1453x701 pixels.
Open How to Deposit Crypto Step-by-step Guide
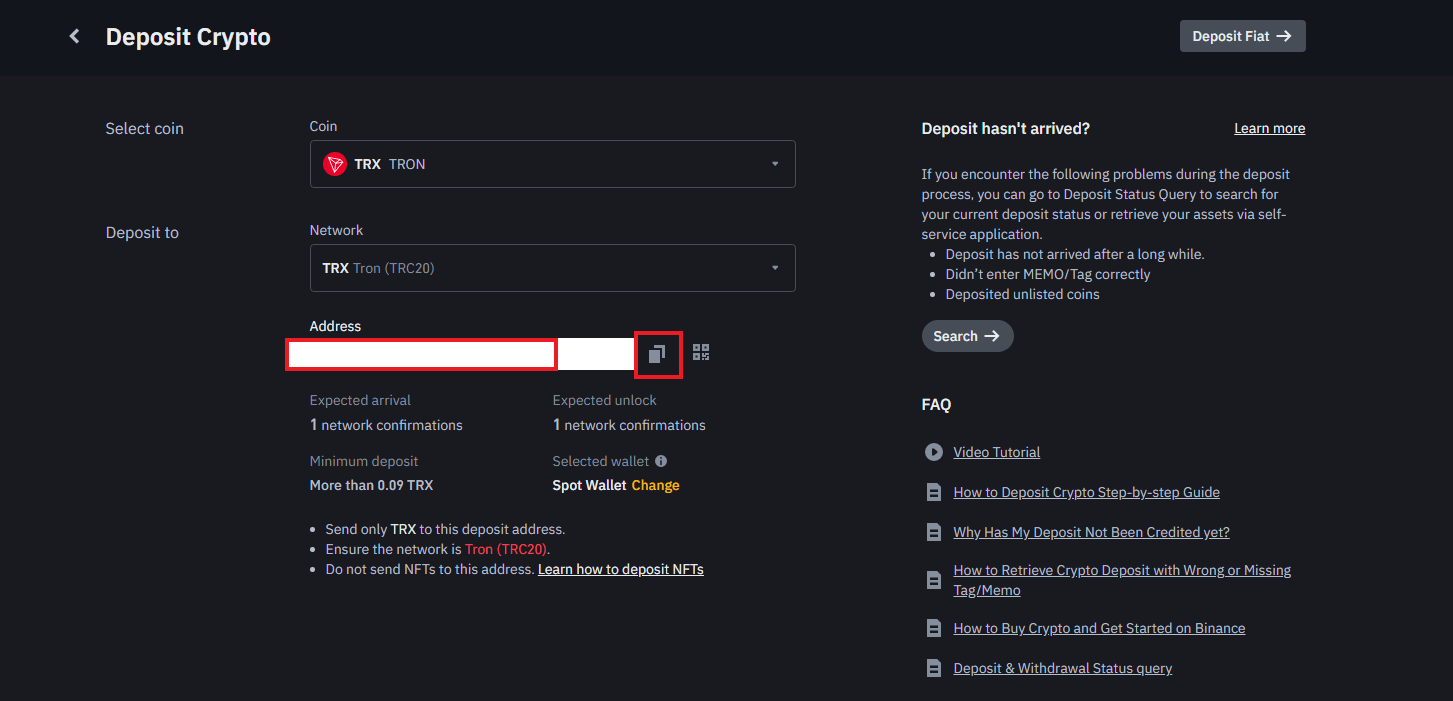point(1087,492)
